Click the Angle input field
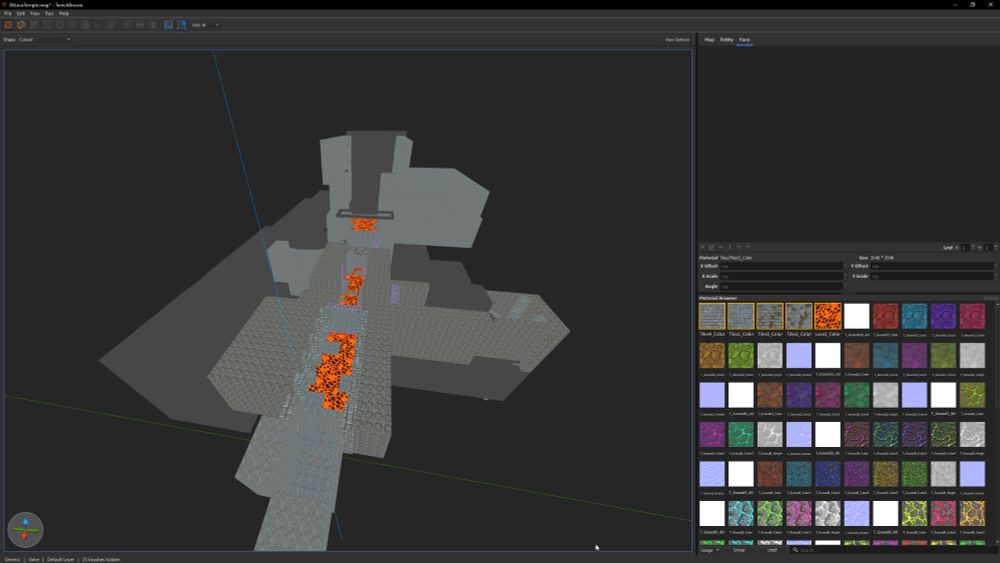Screen dimensions: 1000x563 click(781, 286)
